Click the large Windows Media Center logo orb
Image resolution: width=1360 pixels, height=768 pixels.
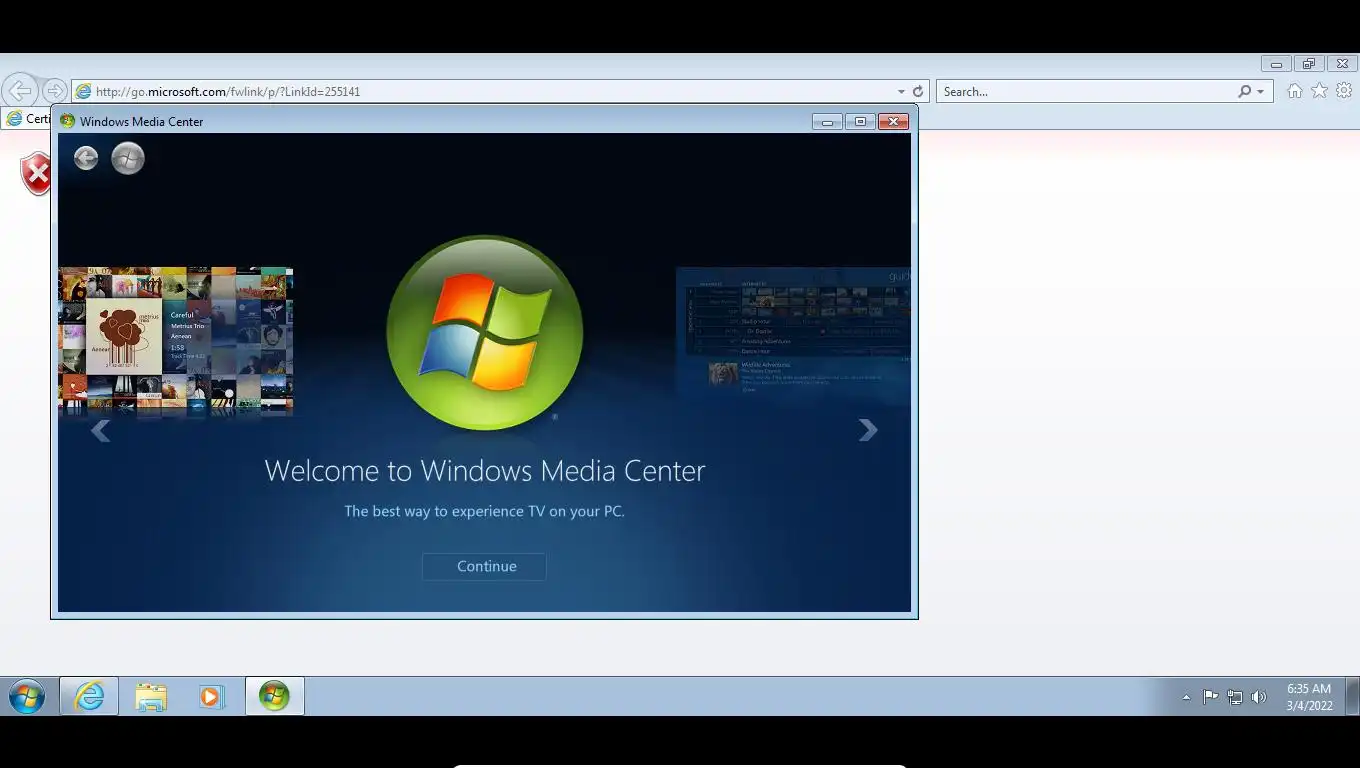point(484,333)
